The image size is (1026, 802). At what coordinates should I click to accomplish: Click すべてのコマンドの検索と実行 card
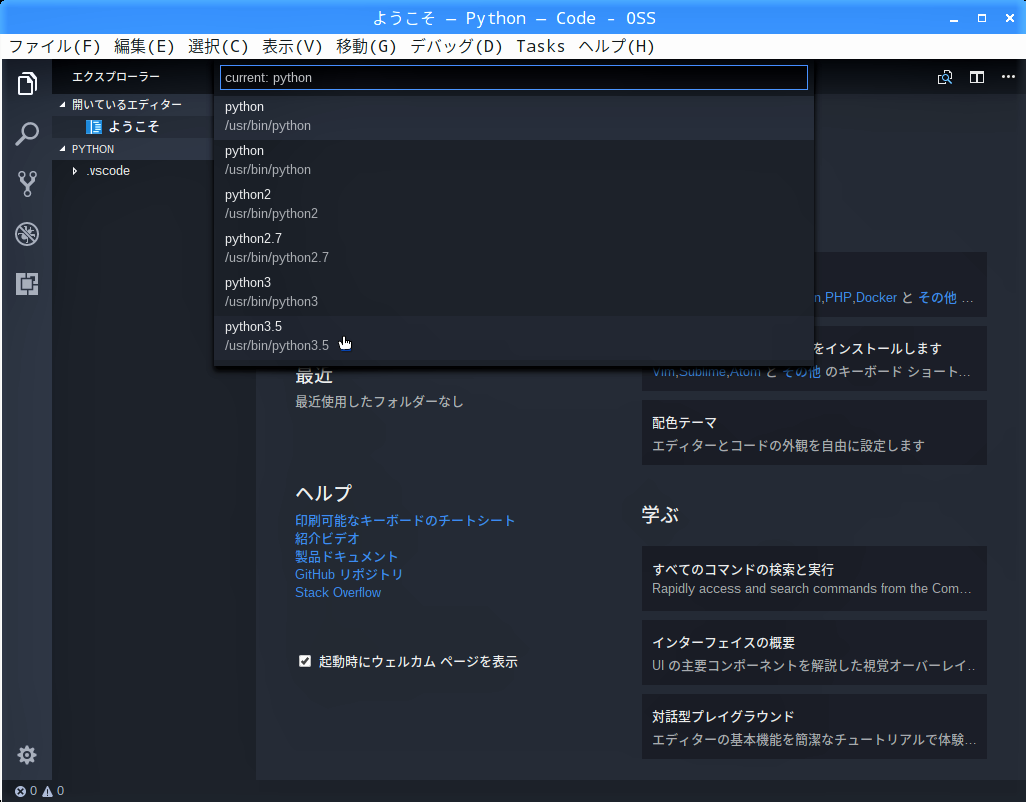click(x=814, y=579)
